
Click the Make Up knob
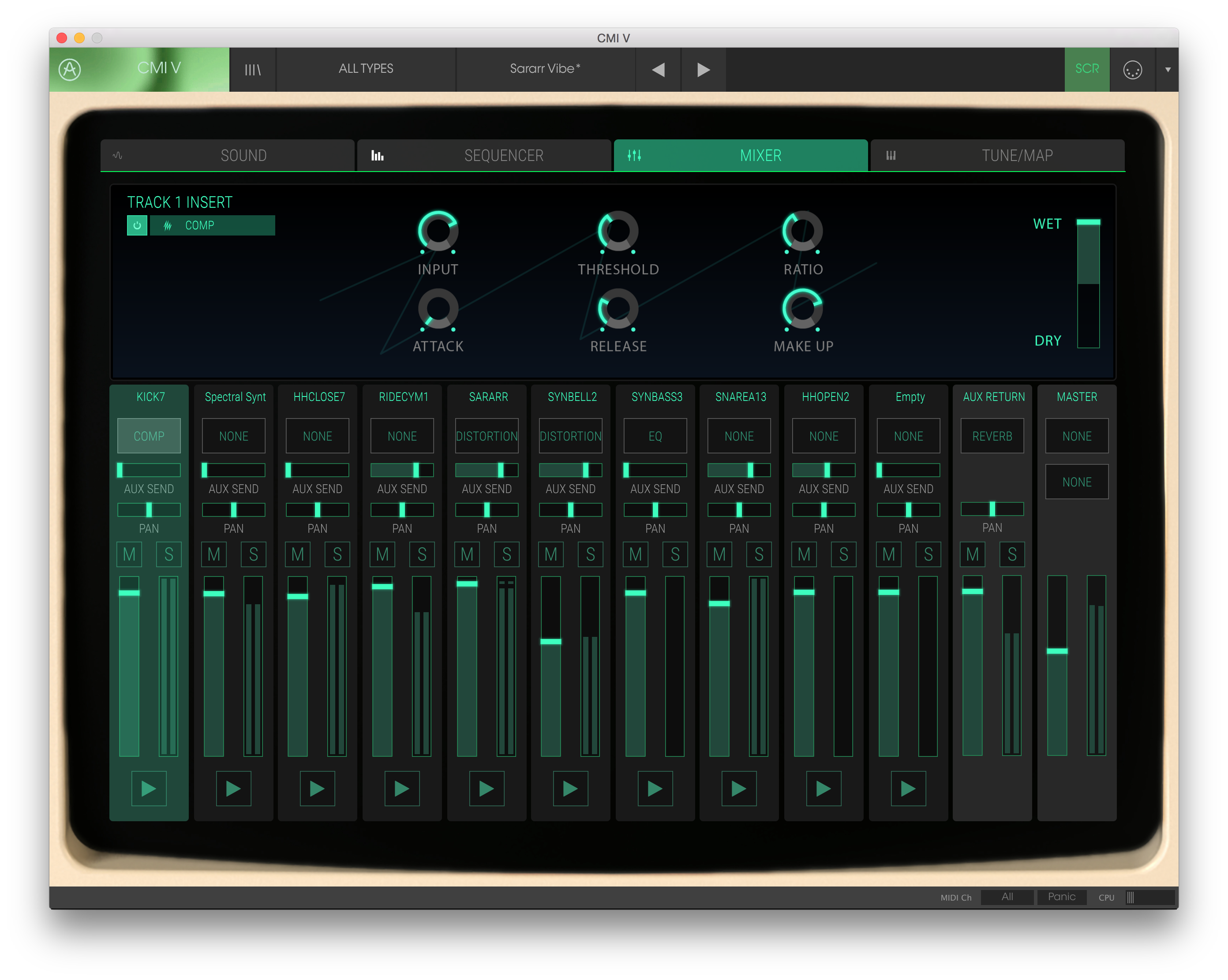pos(802,309)
